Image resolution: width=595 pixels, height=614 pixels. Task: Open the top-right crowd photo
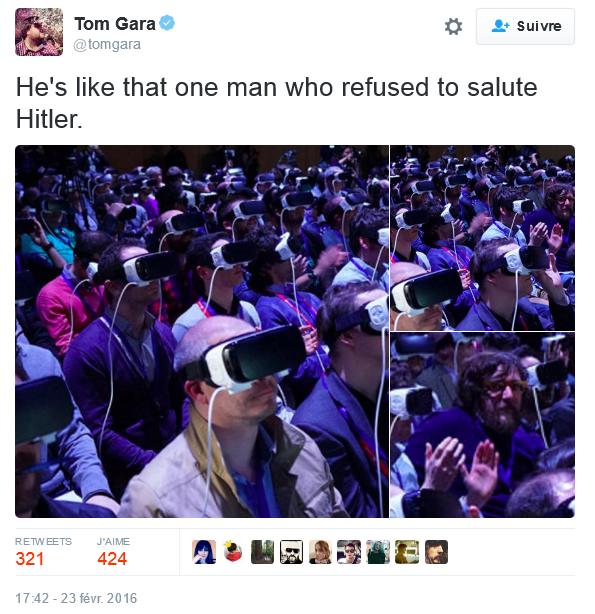coord(482,238)
